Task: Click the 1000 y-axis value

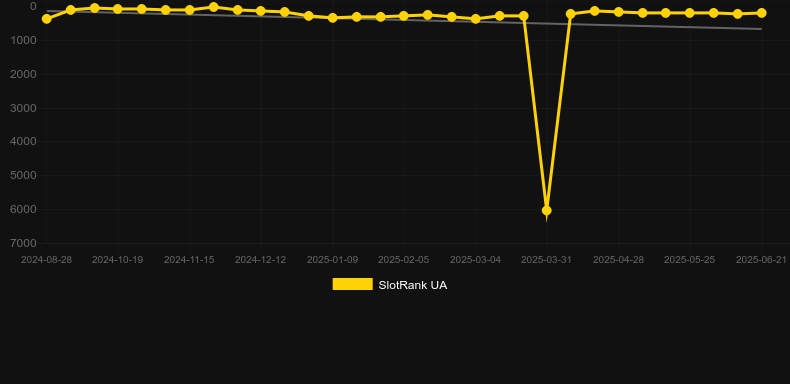Action: (23, 40)
